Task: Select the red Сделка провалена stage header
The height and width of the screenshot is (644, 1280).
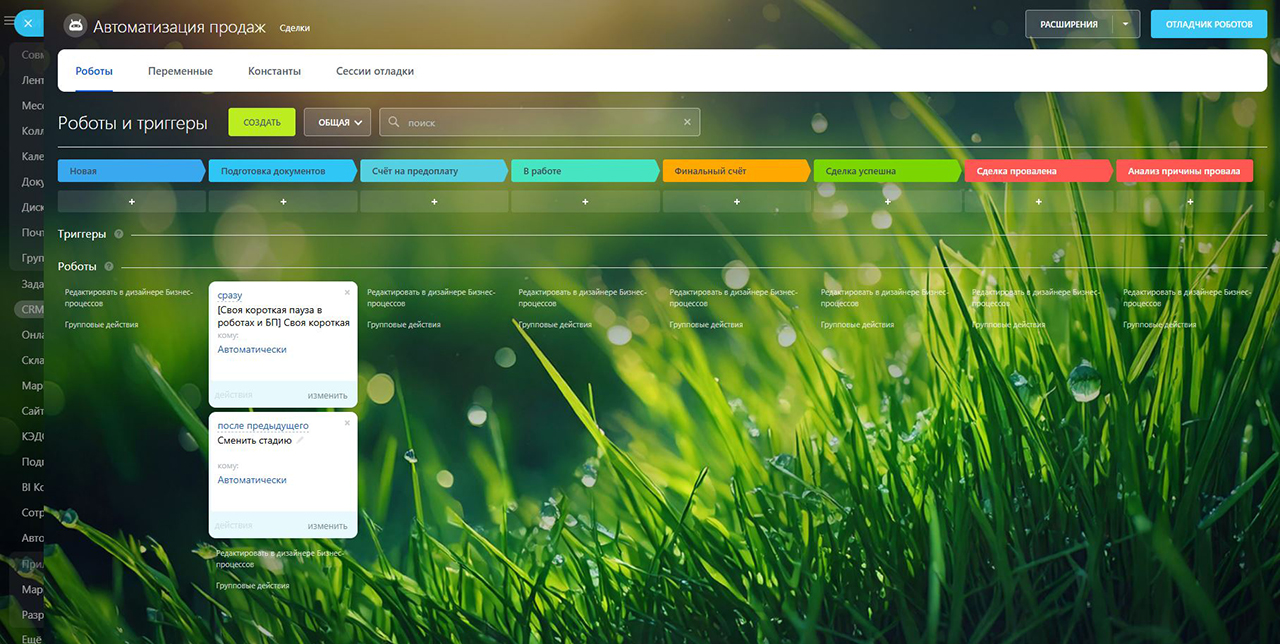Action: coord(1039,171)
